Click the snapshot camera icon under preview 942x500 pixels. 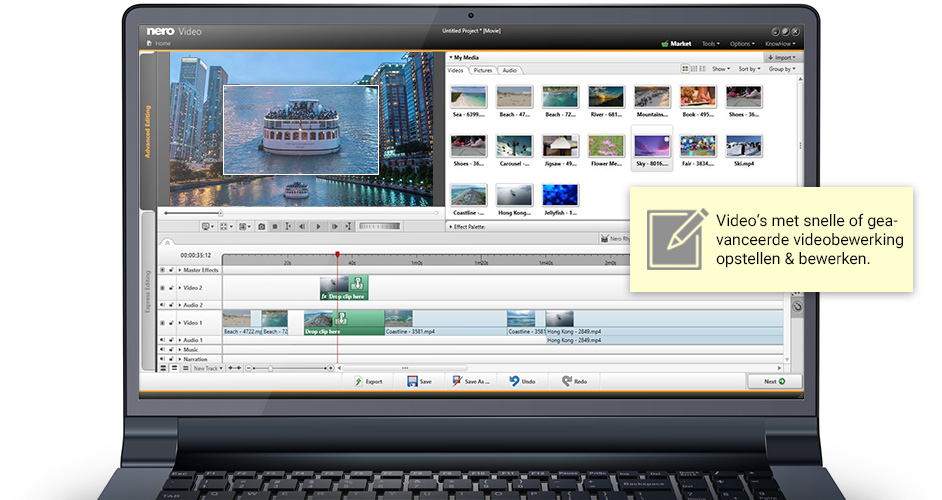coord(261,227)
